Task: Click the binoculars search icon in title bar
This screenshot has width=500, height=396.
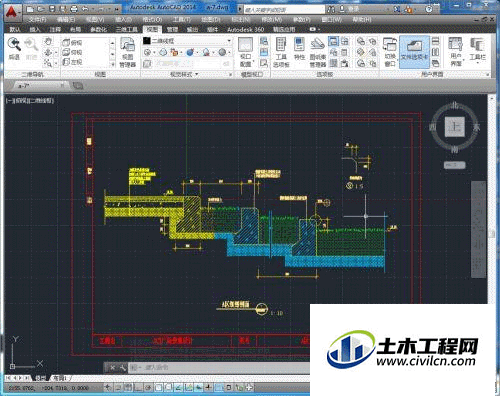Action: point(331,9)
